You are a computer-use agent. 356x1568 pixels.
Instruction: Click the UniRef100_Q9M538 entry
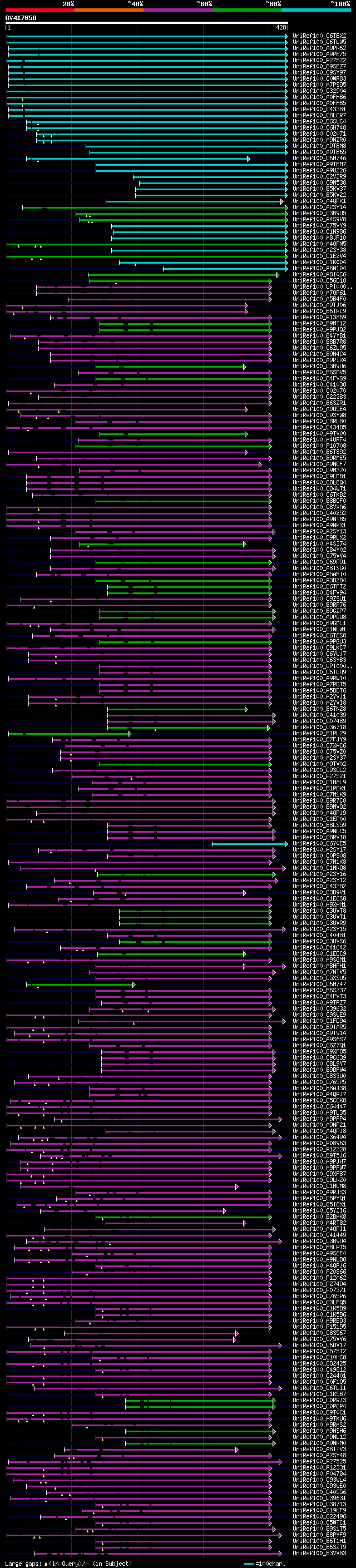click(x=319, y=182)
